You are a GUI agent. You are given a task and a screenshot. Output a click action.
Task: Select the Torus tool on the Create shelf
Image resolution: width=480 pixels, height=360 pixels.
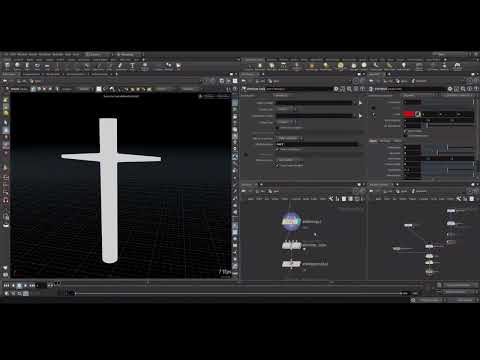point(37,66)
